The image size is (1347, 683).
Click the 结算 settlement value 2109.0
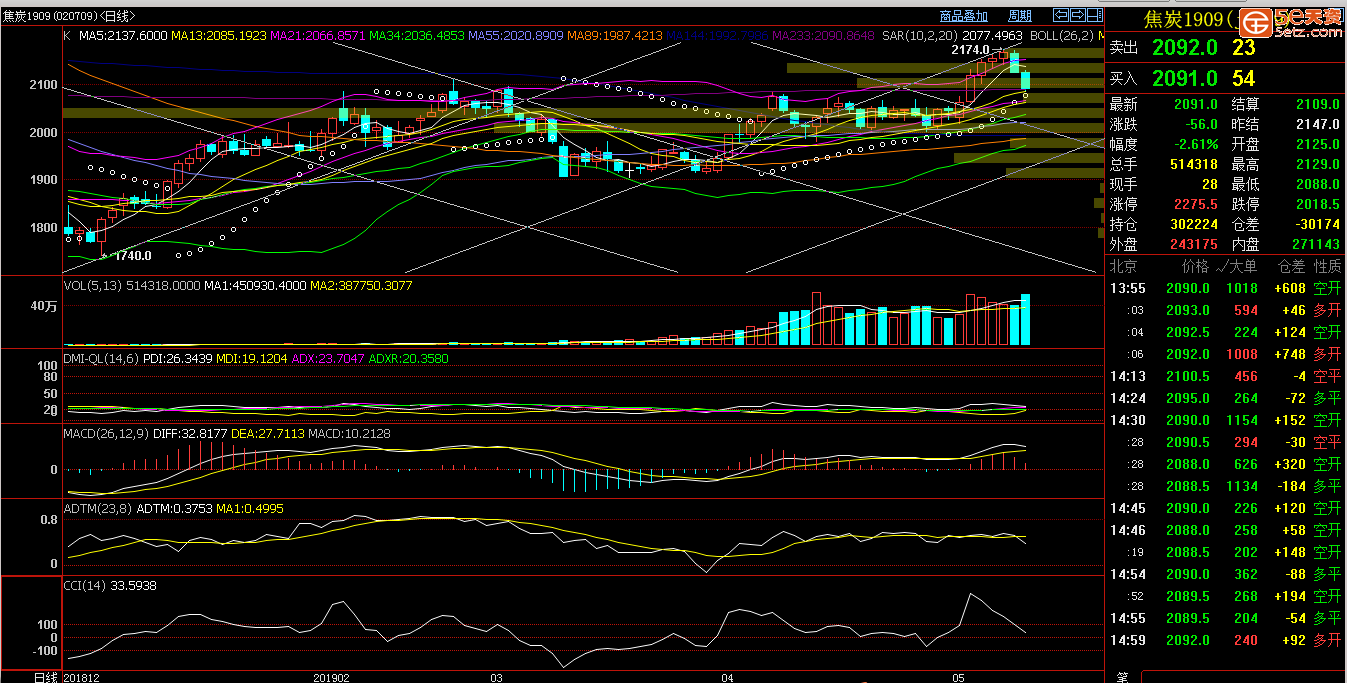(1318, 104)
